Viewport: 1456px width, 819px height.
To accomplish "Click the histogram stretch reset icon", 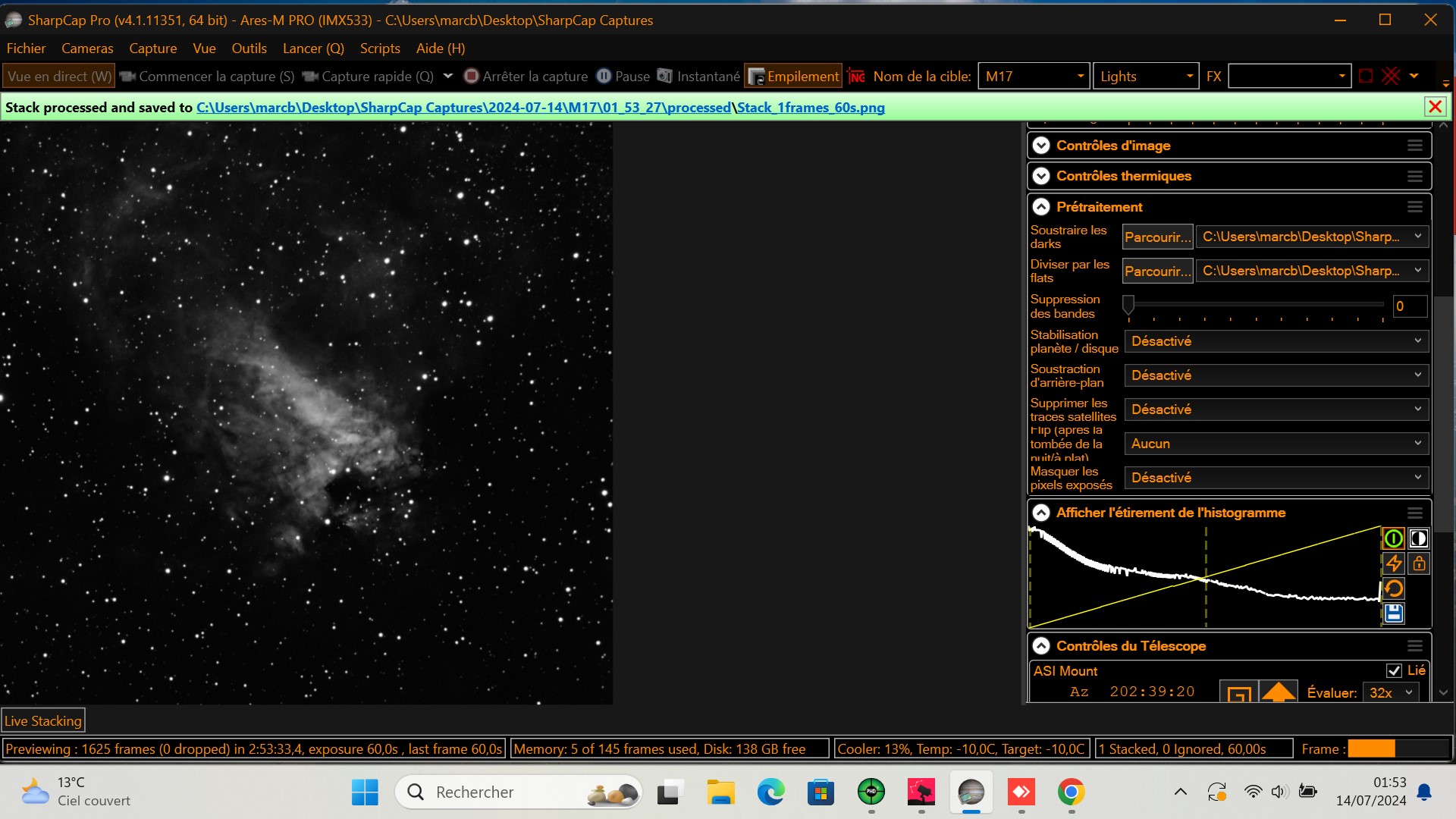I will pos(1393,588).
